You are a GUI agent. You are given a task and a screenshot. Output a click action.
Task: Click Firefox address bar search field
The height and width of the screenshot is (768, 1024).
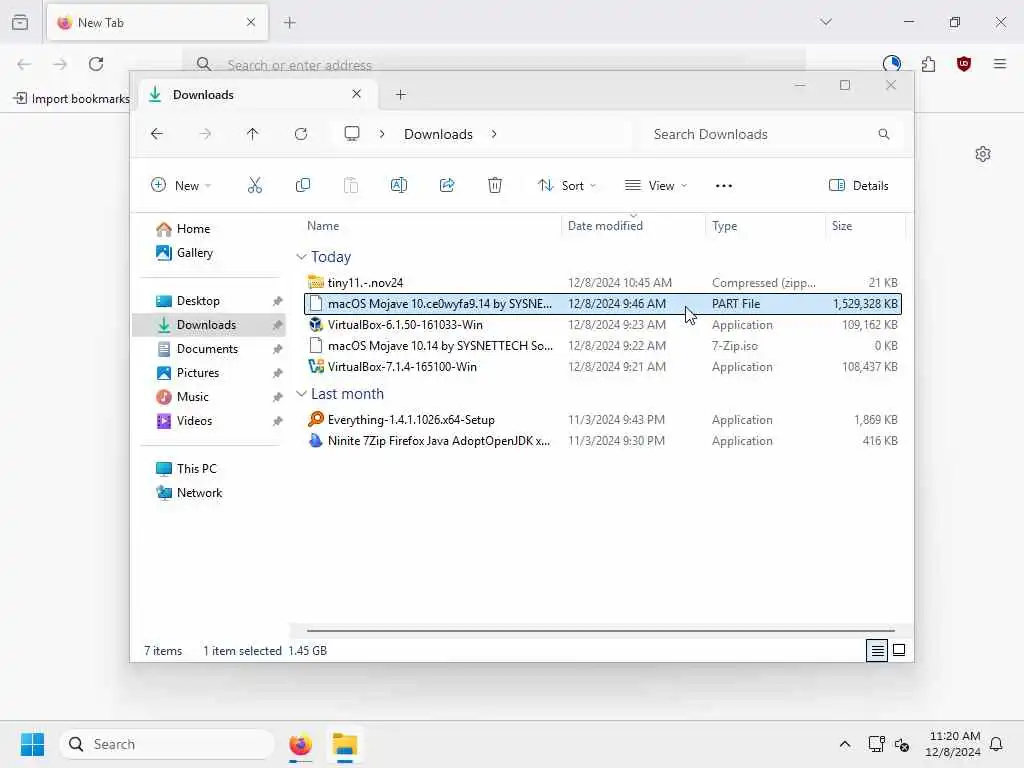pos(494,64)
